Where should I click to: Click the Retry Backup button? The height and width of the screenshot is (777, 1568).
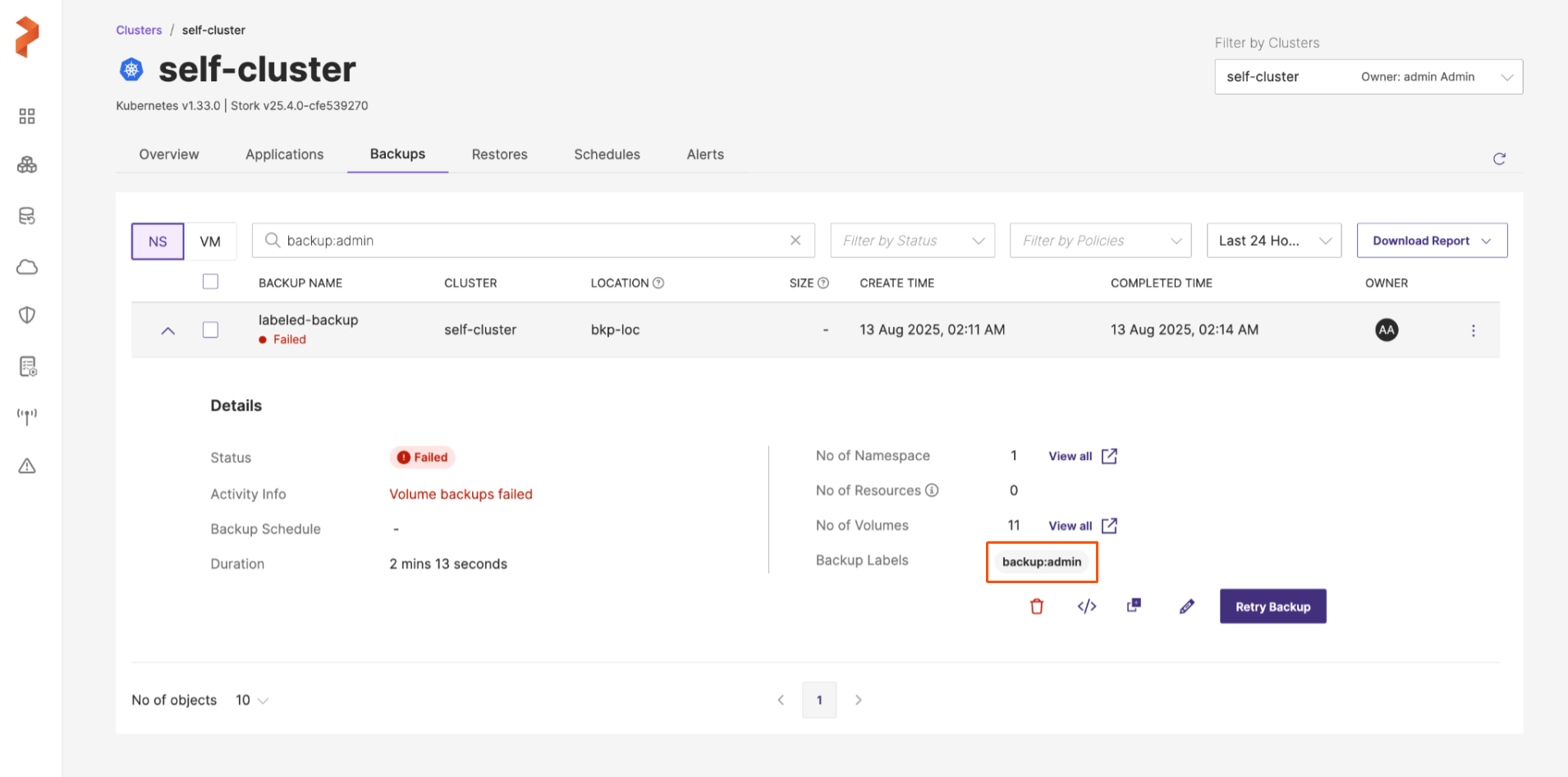pos(1272,606)
